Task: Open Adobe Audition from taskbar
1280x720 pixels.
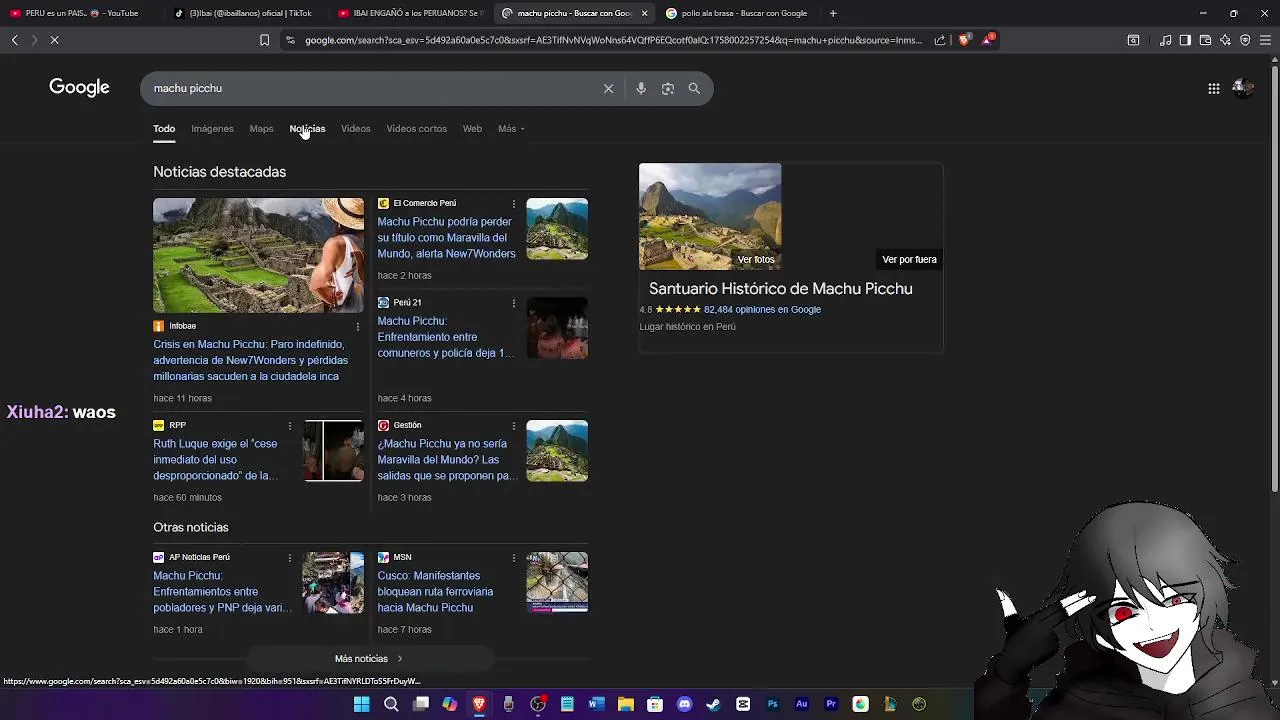Action: pyautogui.click(x=801, y=704)
